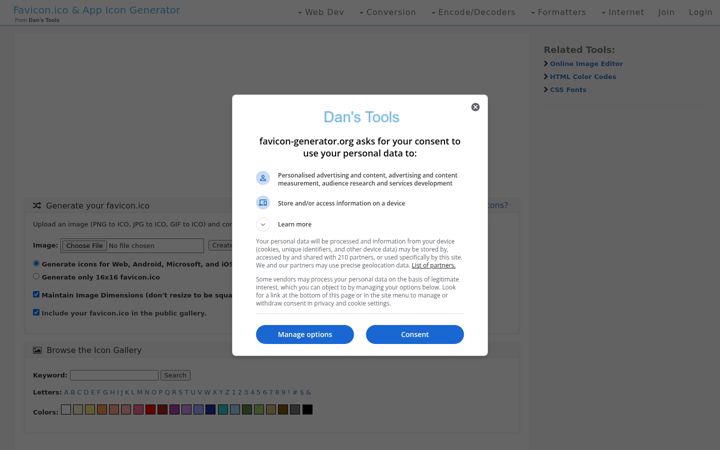This screenshot has height=450, width=720.
Task: Select the white color swatch
Action: pos(66,409)
